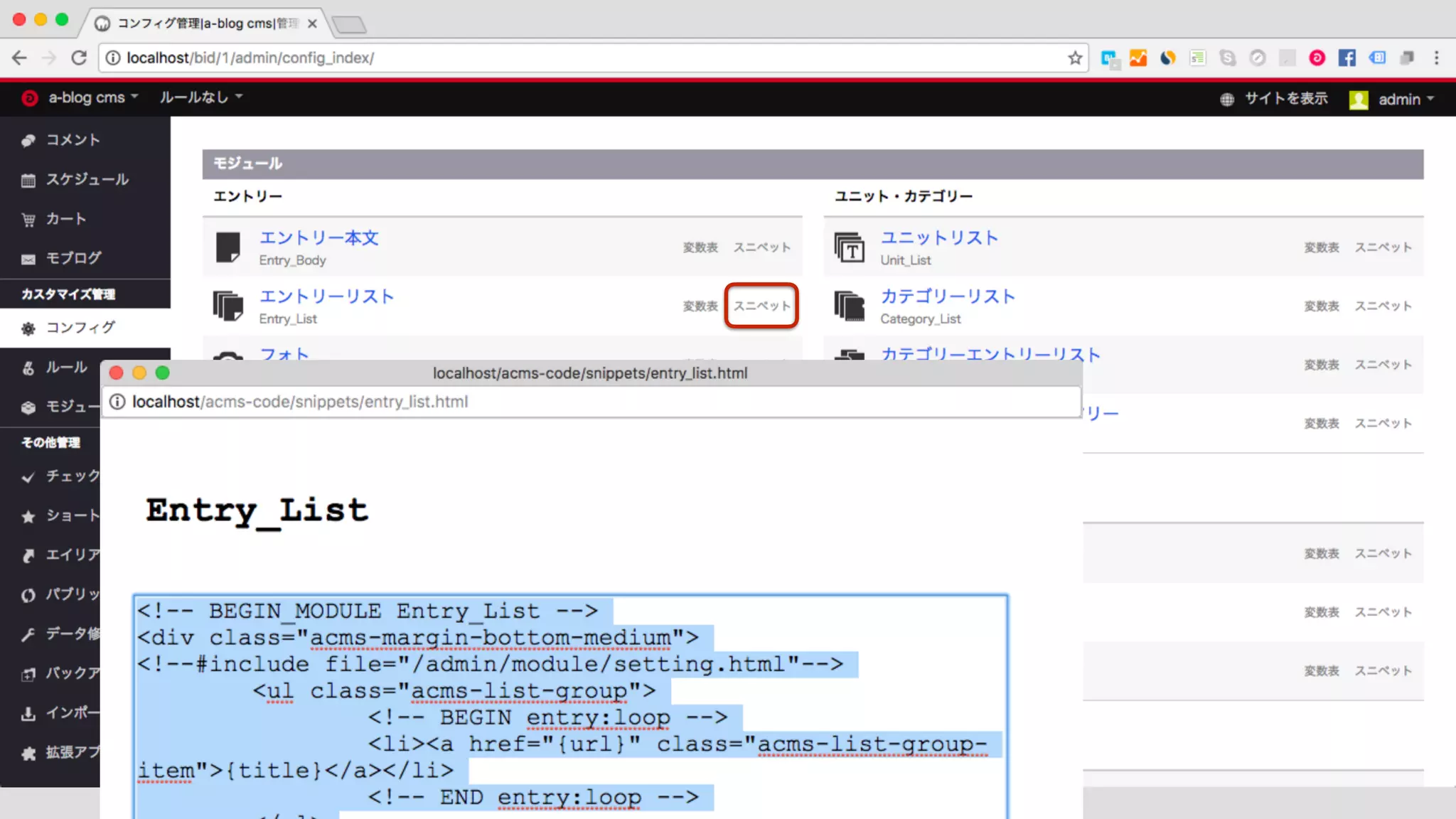Viewport: 1456px width, 819px height.
Task: Click スニペット for Entry_List
Action: click(x=761, y=306)
